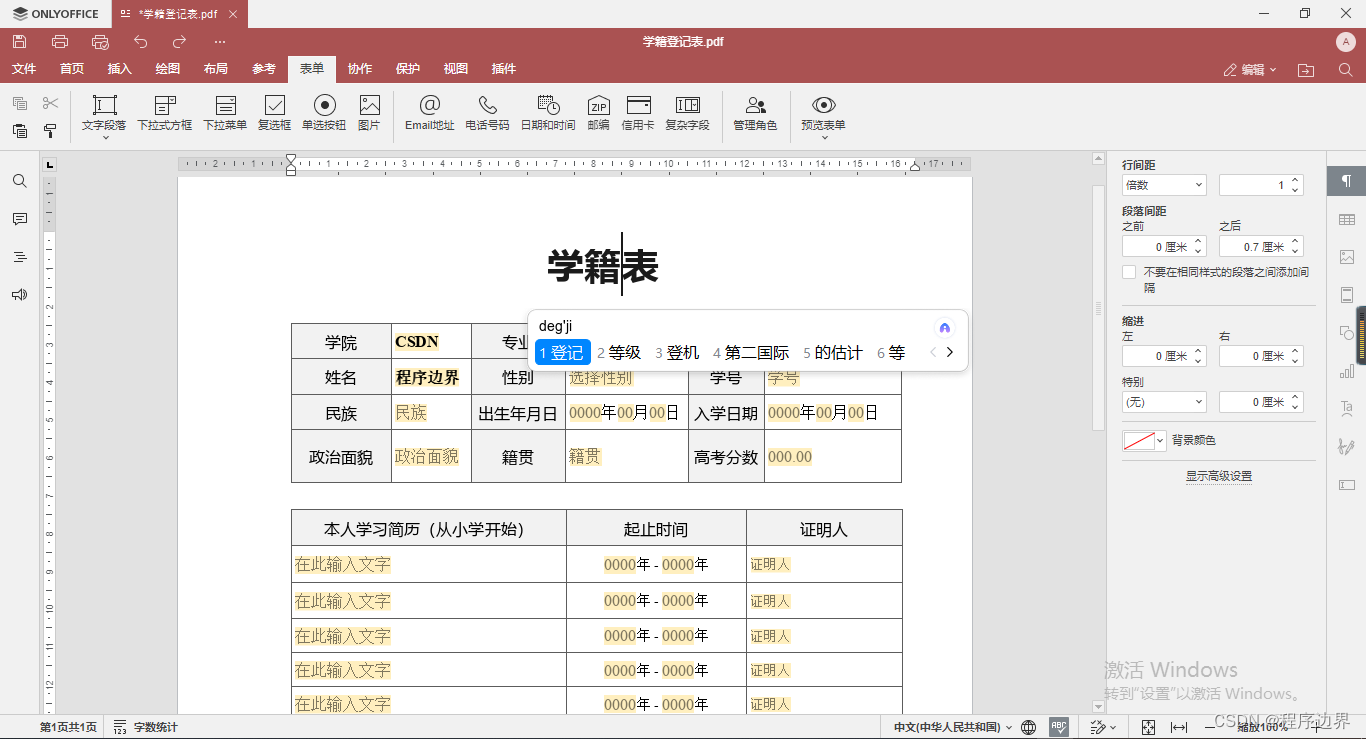Select IME candidate 1 登记
Screen dimensions: 1366x739
pyautogui.click(x=563, y=352)
